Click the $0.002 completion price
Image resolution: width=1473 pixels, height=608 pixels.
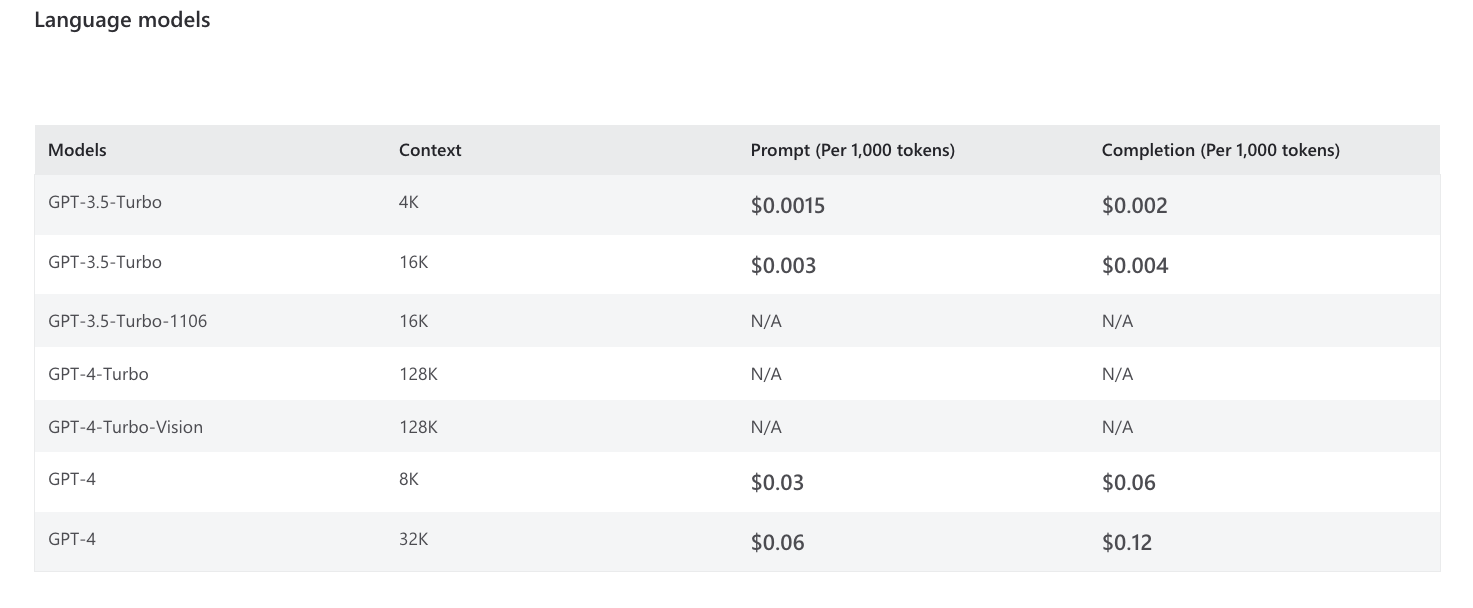[x=1134, y=206]
